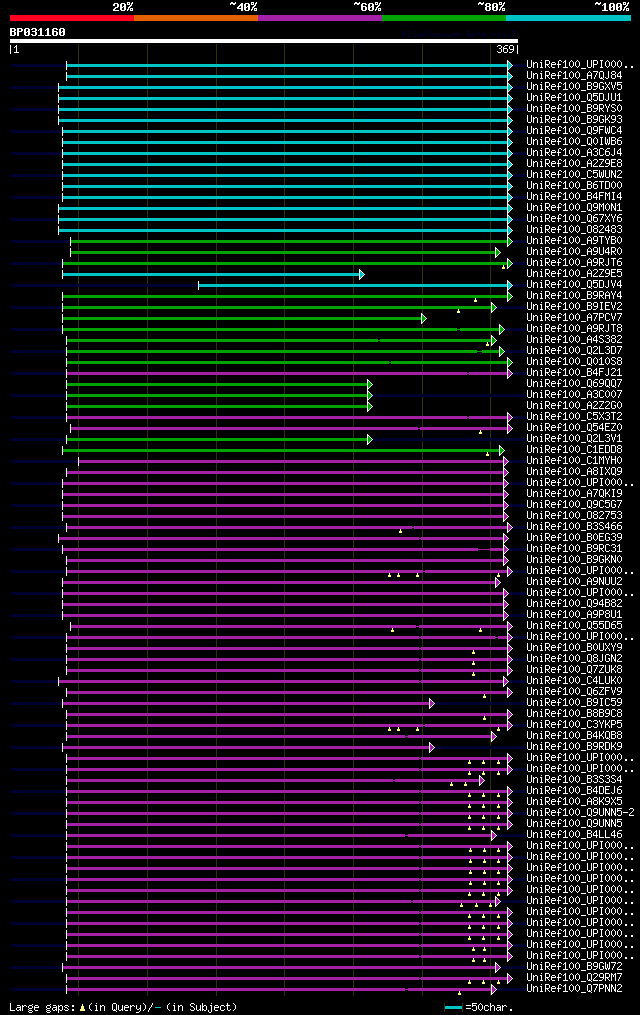This screenshot has height=1015, width=640.
Task: Click the purple C1MYH0 alignment bar
Action: click(293, 462)
